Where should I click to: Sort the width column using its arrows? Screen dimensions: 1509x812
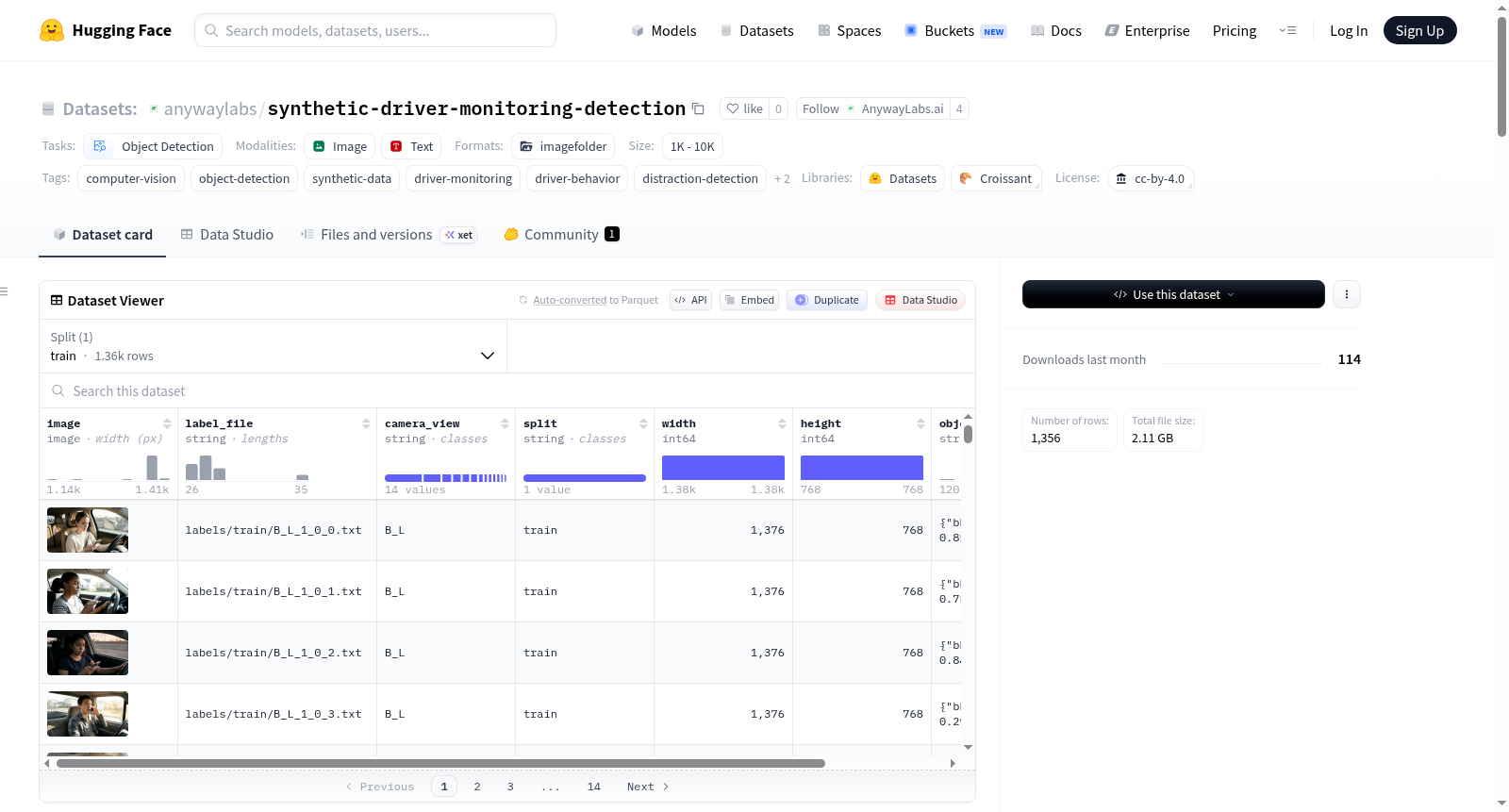782,423
